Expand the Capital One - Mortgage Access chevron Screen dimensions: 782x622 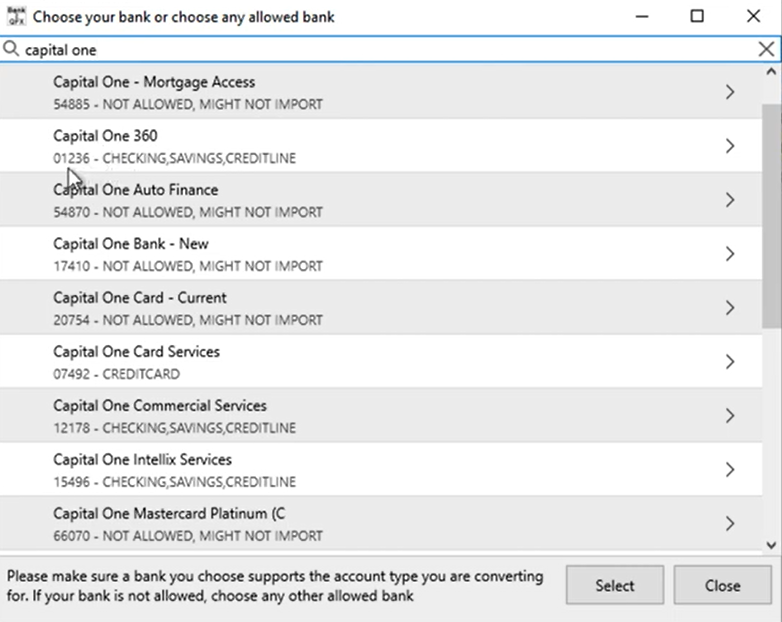pos(730,92)
